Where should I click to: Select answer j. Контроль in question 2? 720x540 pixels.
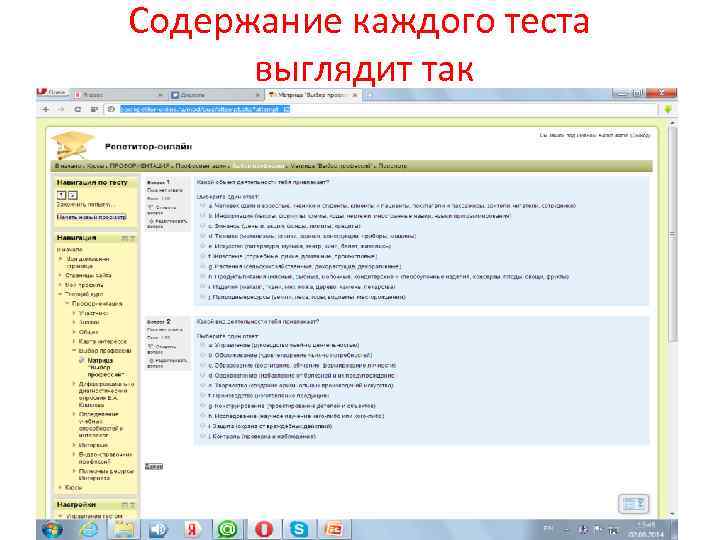pyautogui.click(x=202, y=436)
